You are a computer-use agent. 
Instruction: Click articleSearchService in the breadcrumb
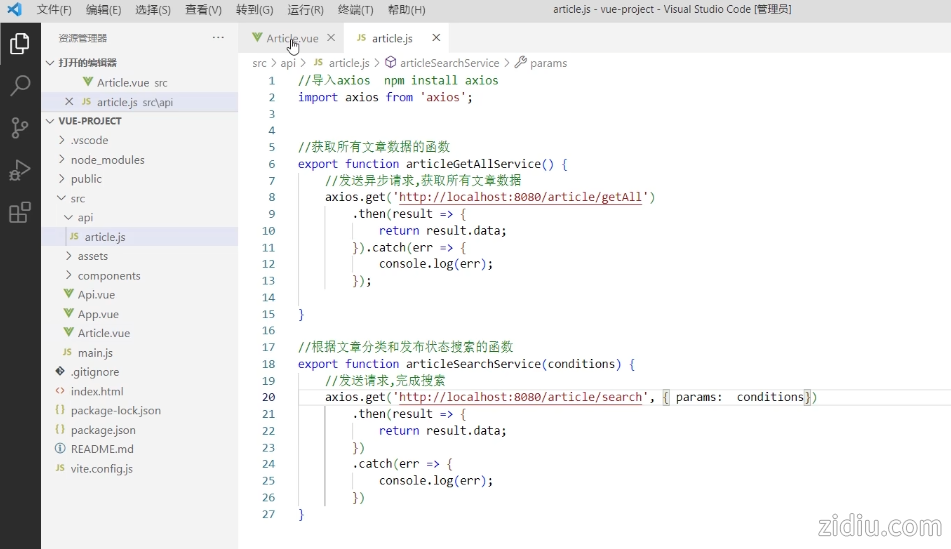point(449,63)
